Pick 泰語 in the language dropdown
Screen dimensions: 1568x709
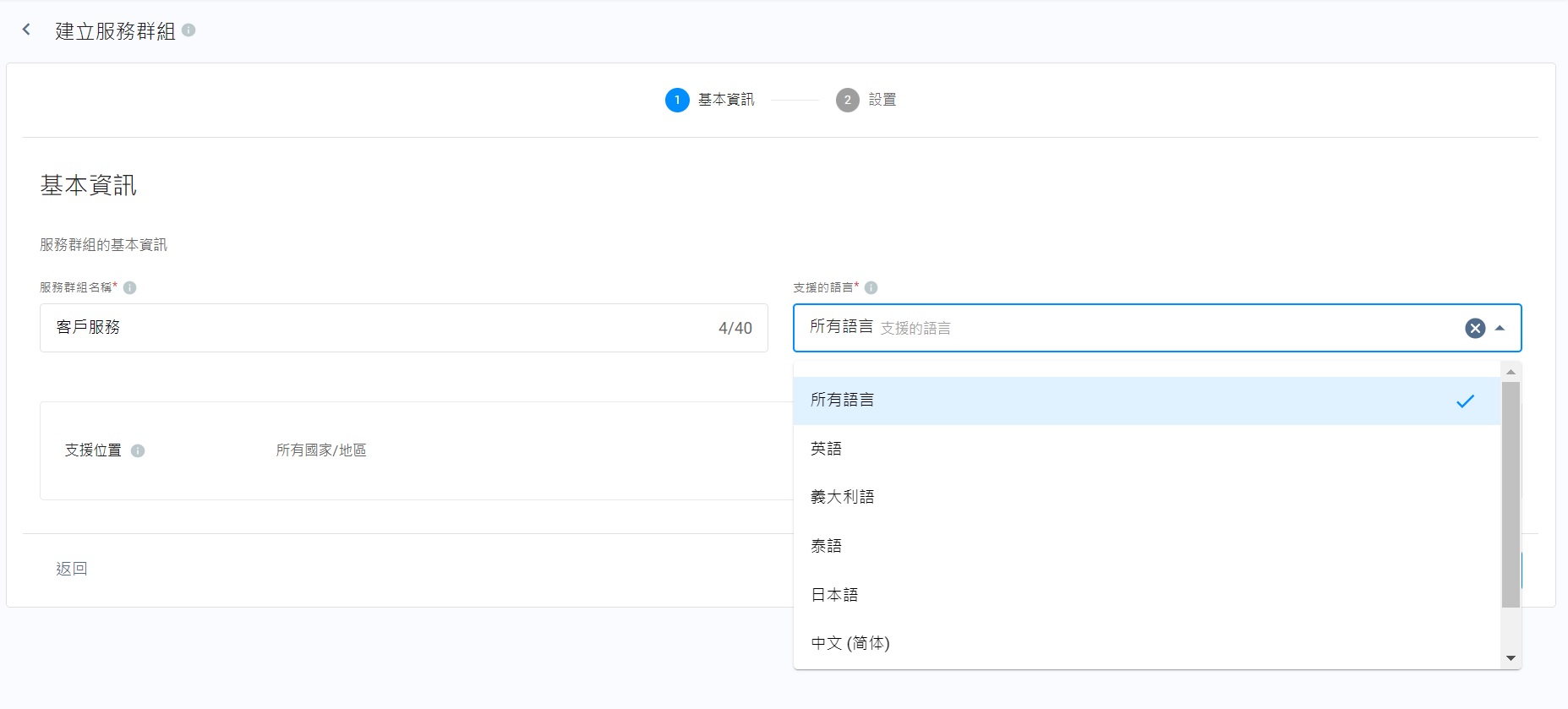(x=827, y=546)
